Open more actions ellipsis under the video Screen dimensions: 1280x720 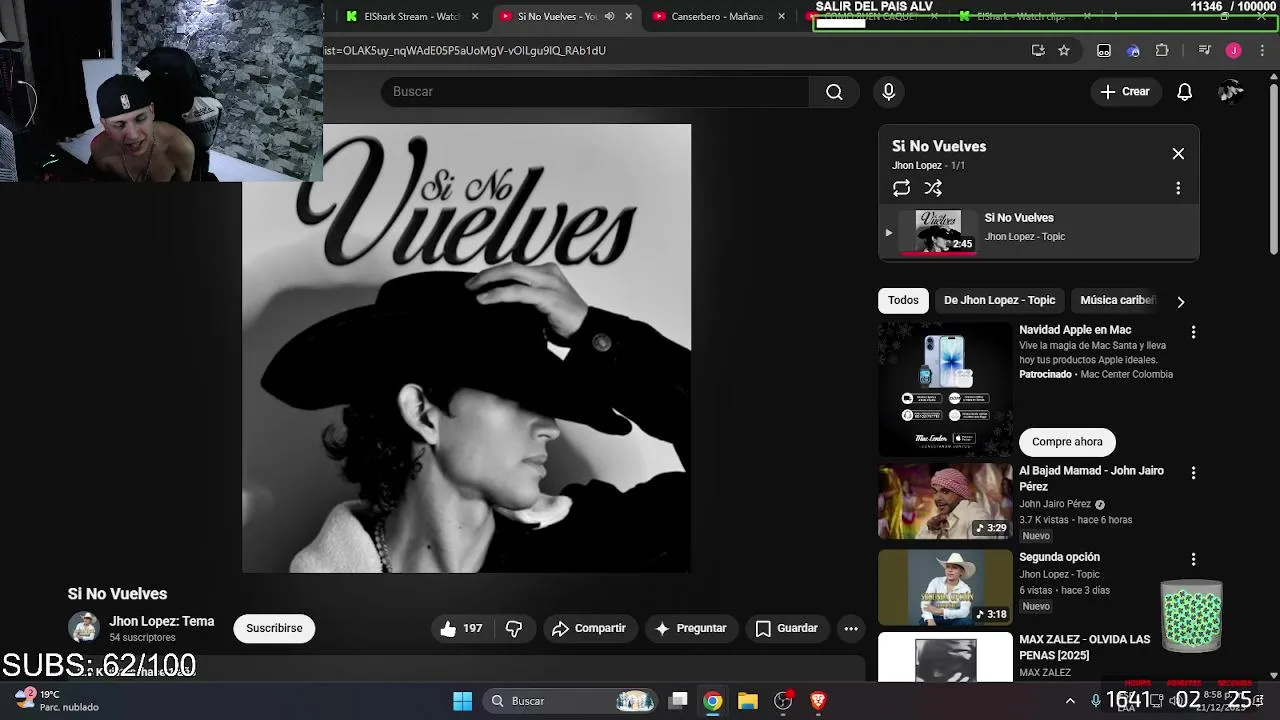pyautogui.click(x=851, y=628)
